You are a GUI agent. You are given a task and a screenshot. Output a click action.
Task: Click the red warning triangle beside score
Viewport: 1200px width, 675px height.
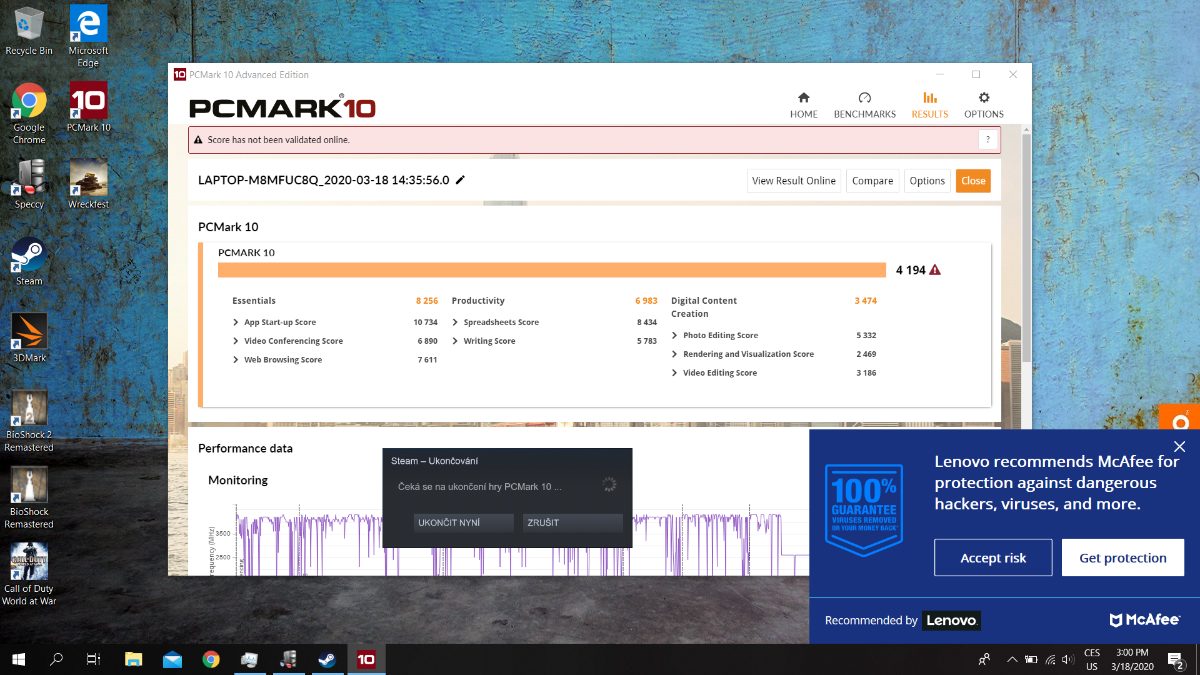[935, 270]
